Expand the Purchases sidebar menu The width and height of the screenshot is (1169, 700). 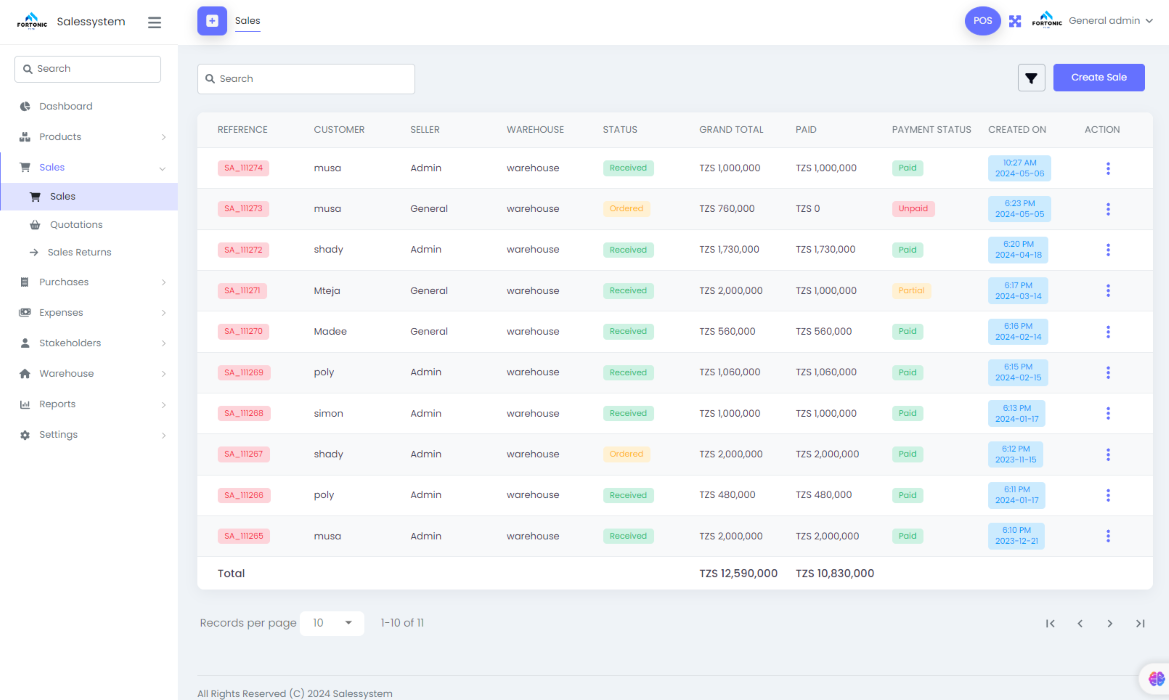(x=89, y=282)
